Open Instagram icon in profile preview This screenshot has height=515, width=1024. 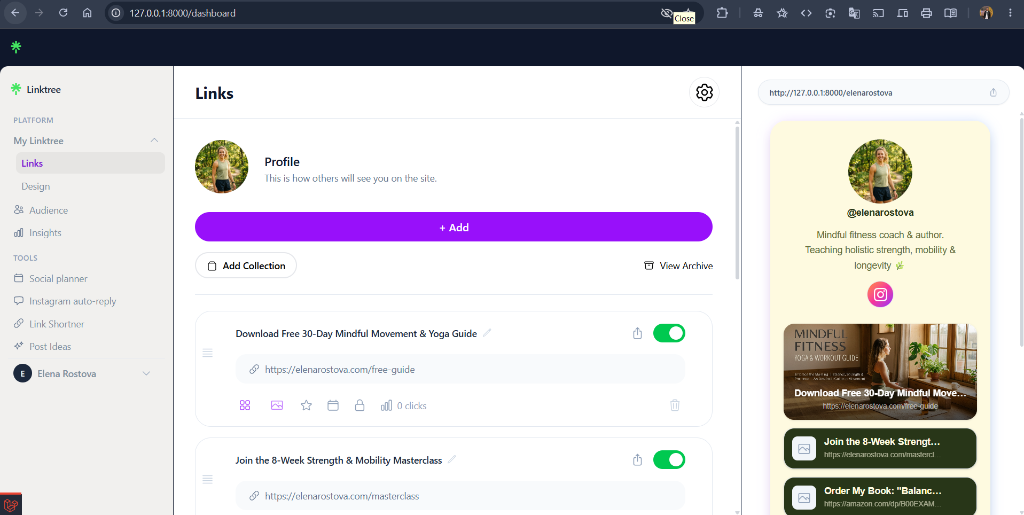pos(880,294)
